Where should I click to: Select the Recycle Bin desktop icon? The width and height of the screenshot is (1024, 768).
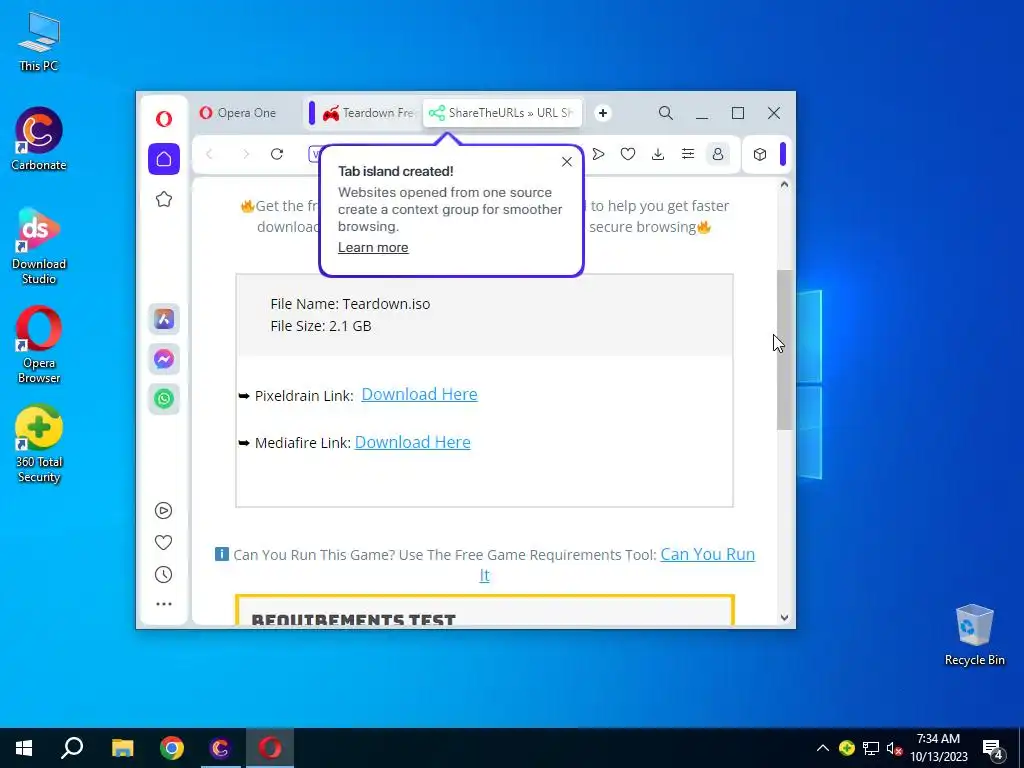(x=974, y=635)
